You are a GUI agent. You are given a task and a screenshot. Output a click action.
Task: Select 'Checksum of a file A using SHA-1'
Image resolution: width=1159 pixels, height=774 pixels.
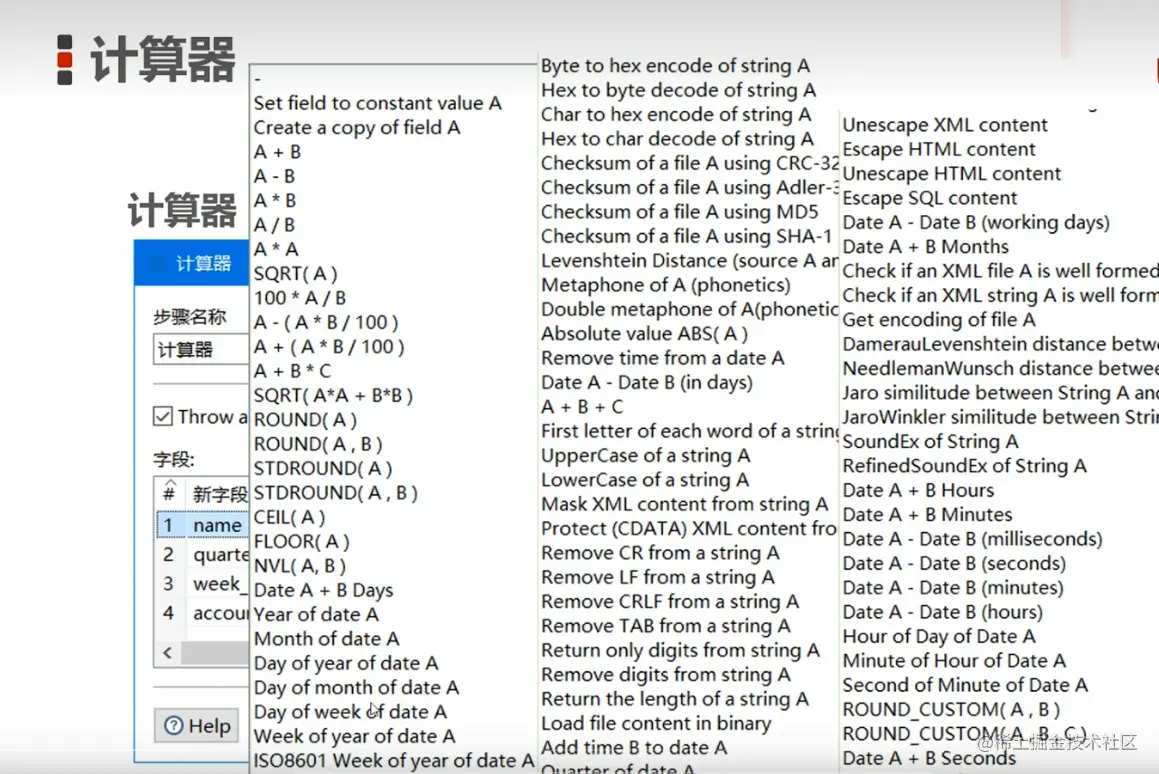click(687, 236)
